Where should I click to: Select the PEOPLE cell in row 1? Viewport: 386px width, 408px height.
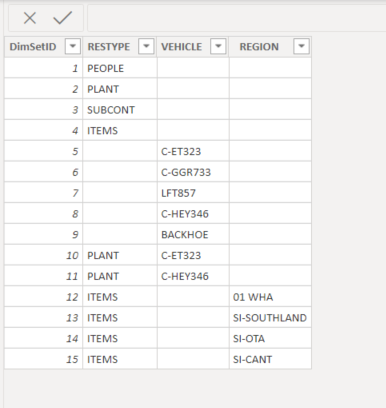click(120, 68)
